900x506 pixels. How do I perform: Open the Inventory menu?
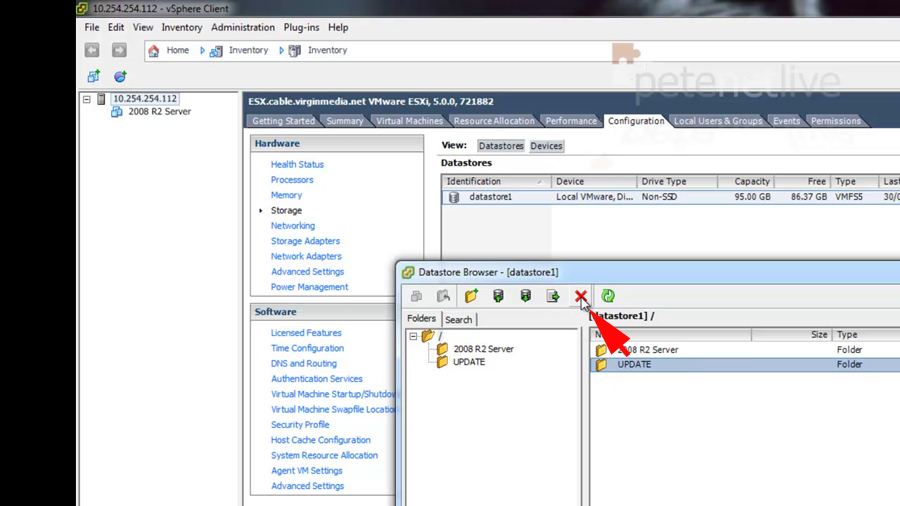(182, 28)
